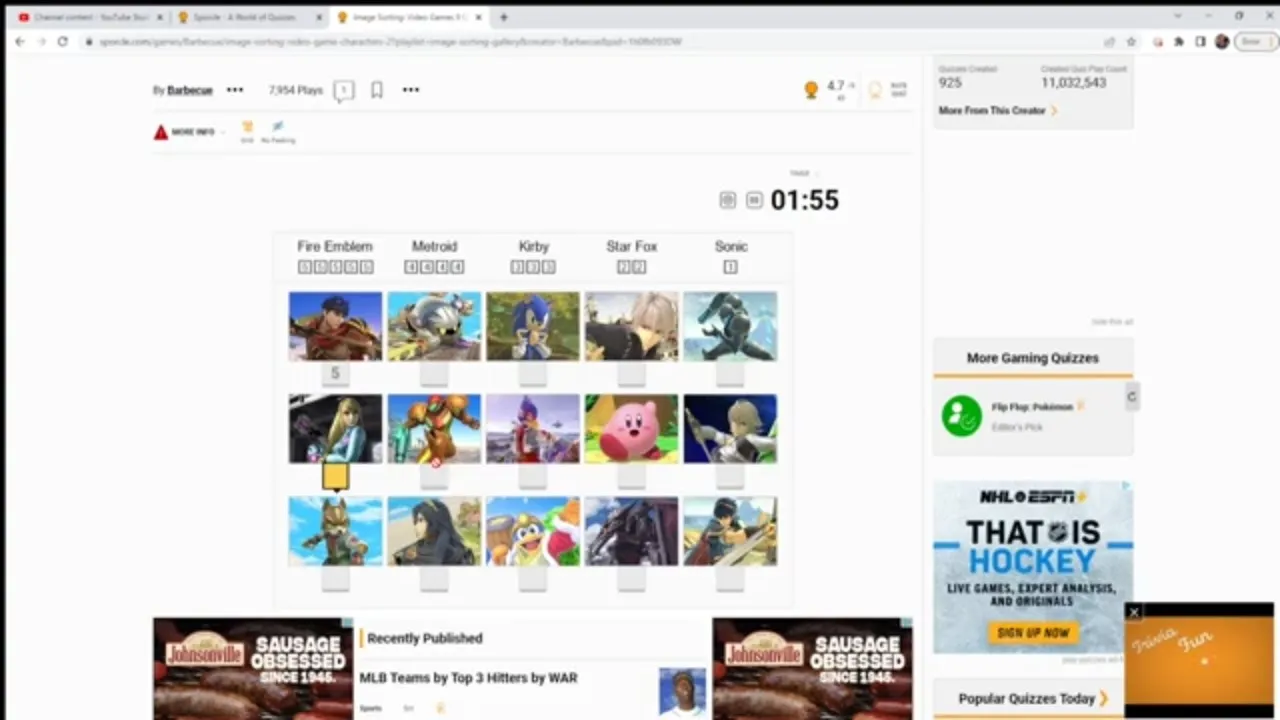The width and height of the screenshot is (1280, 720).
Task: Open the three-dot menu after the bookmark
Action: (411, 90)
